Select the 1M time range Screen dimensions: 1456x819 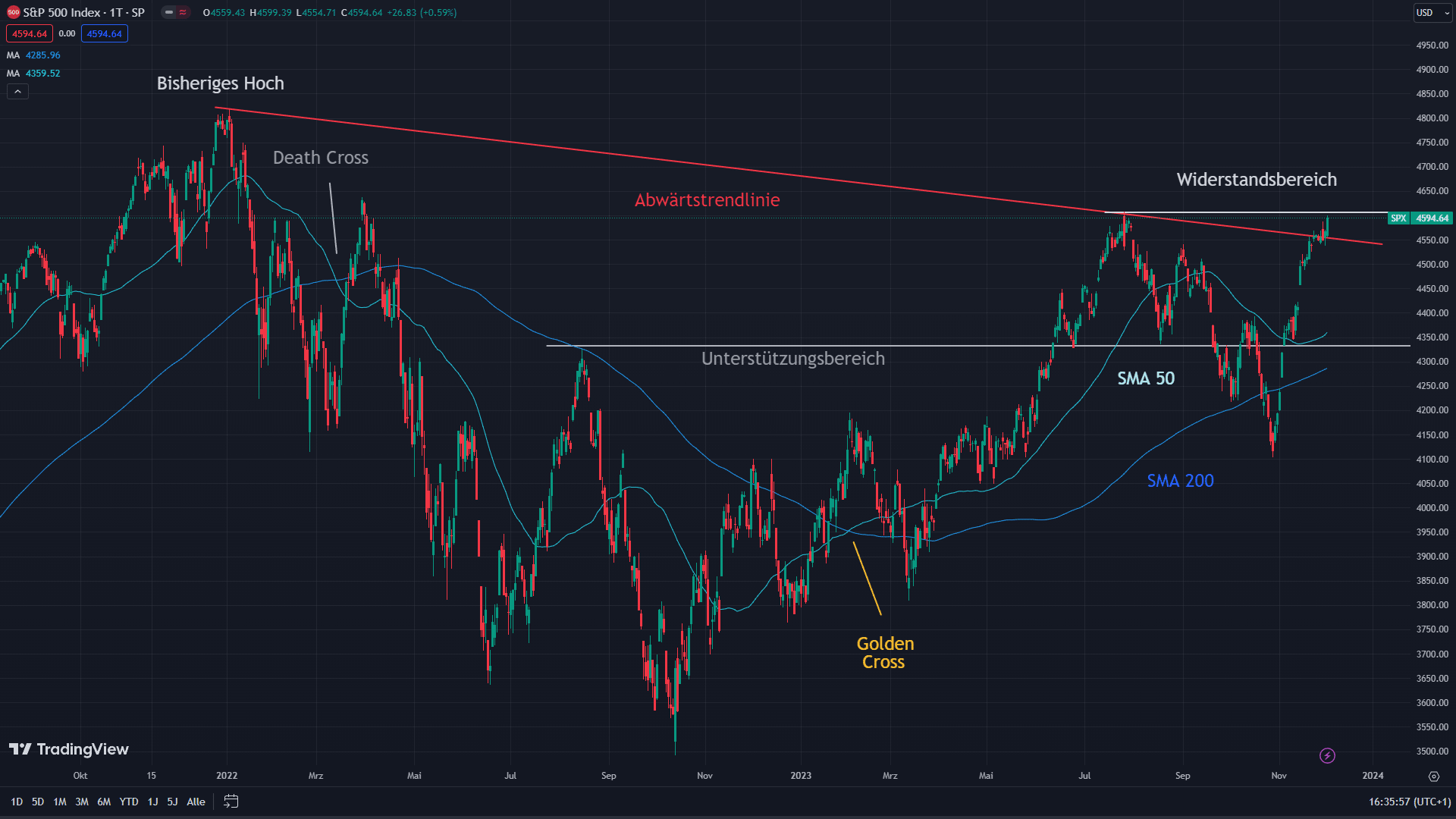(60, 802)
